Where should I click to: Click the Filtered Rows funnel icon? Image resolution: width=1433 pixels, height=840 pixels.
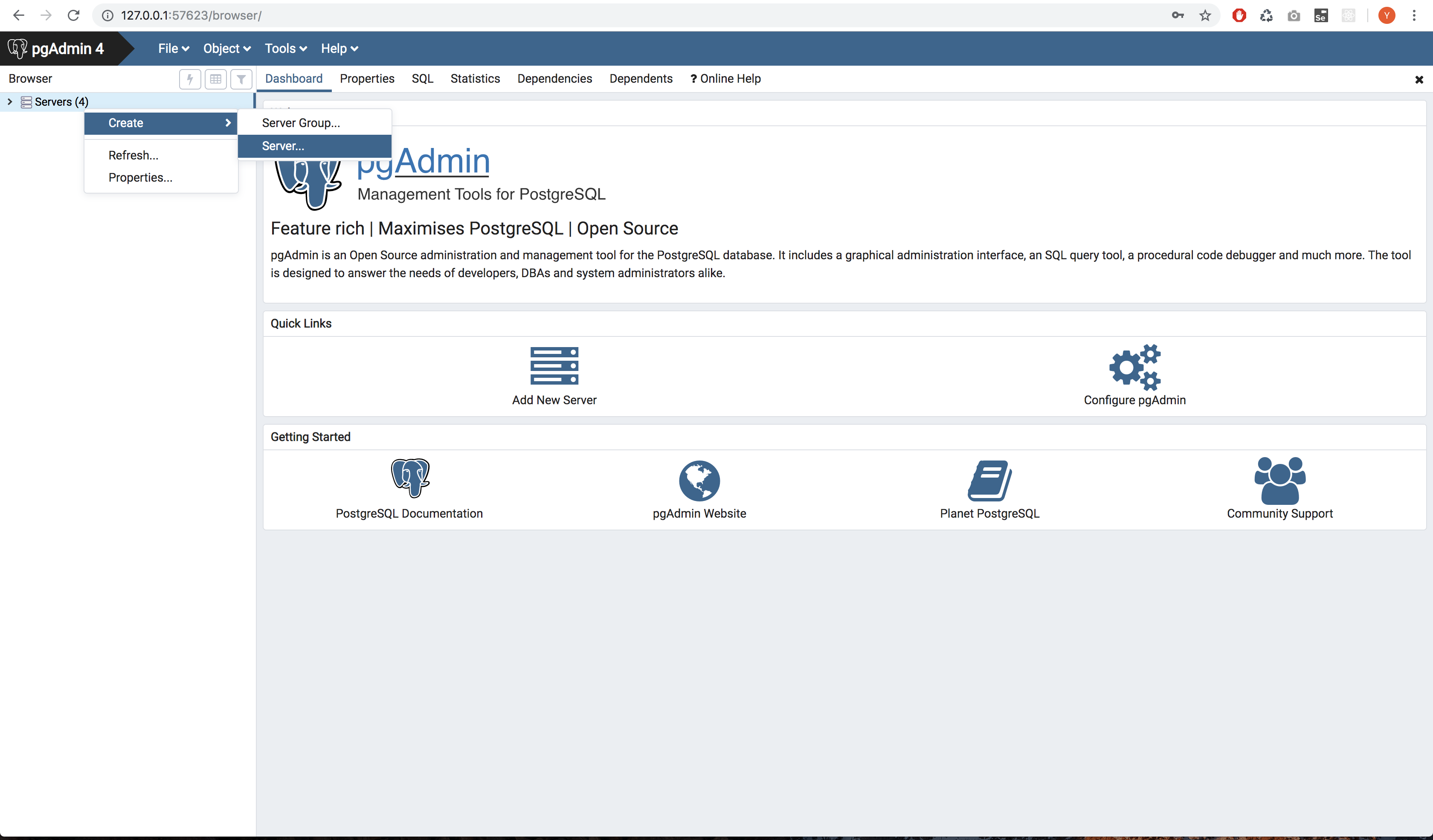(241, 79)
